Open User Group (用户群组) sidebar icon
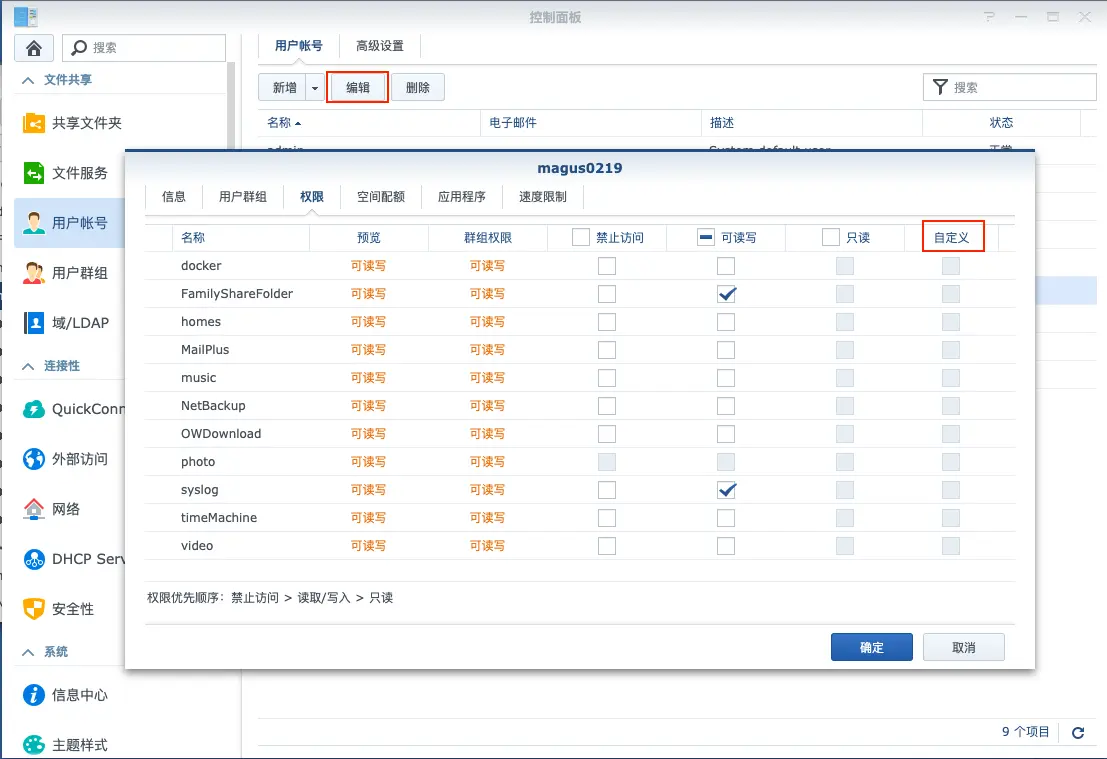1107x759 pixels. [x=34, y=273]
